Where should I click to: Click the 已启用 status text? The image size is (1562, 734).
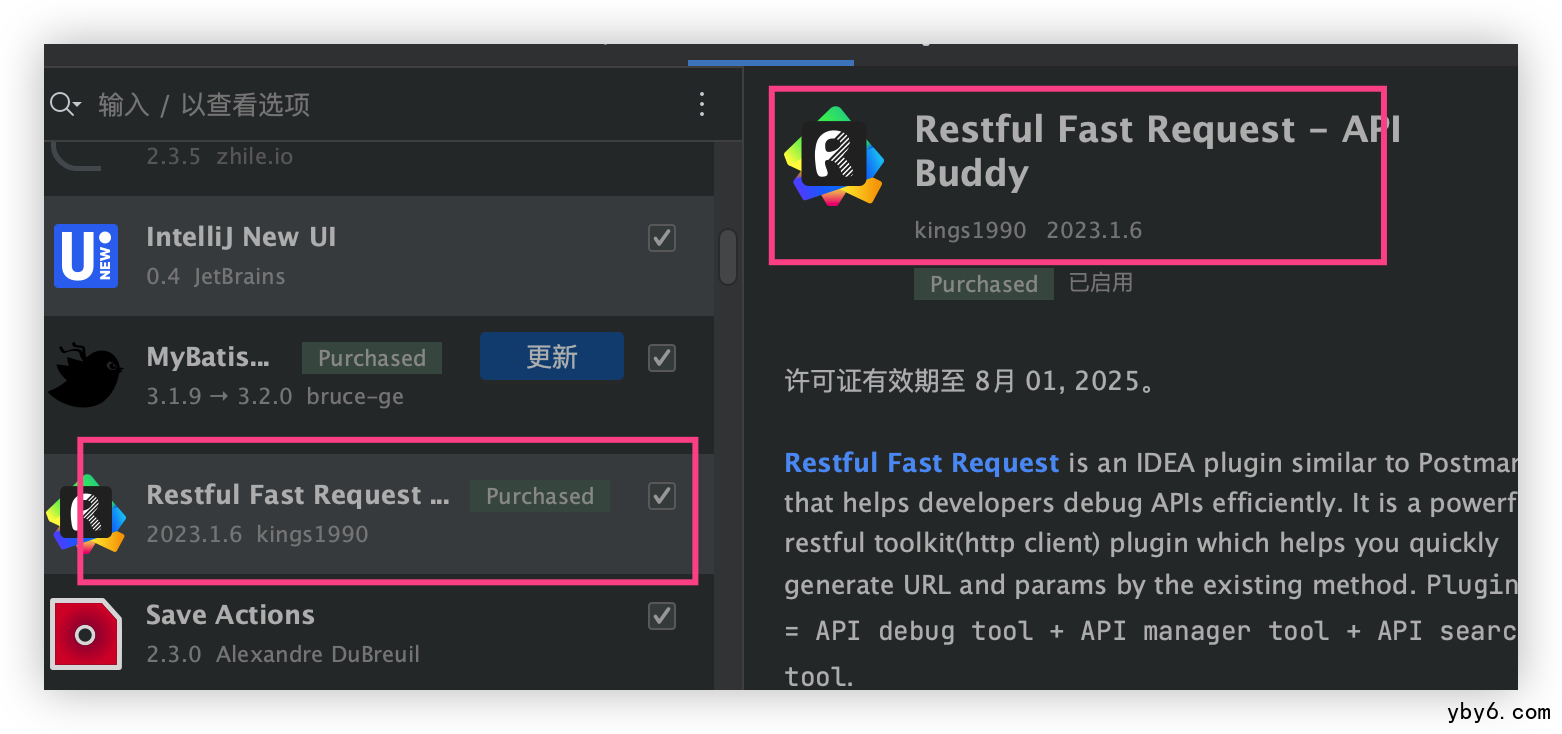pos(1101,283)
